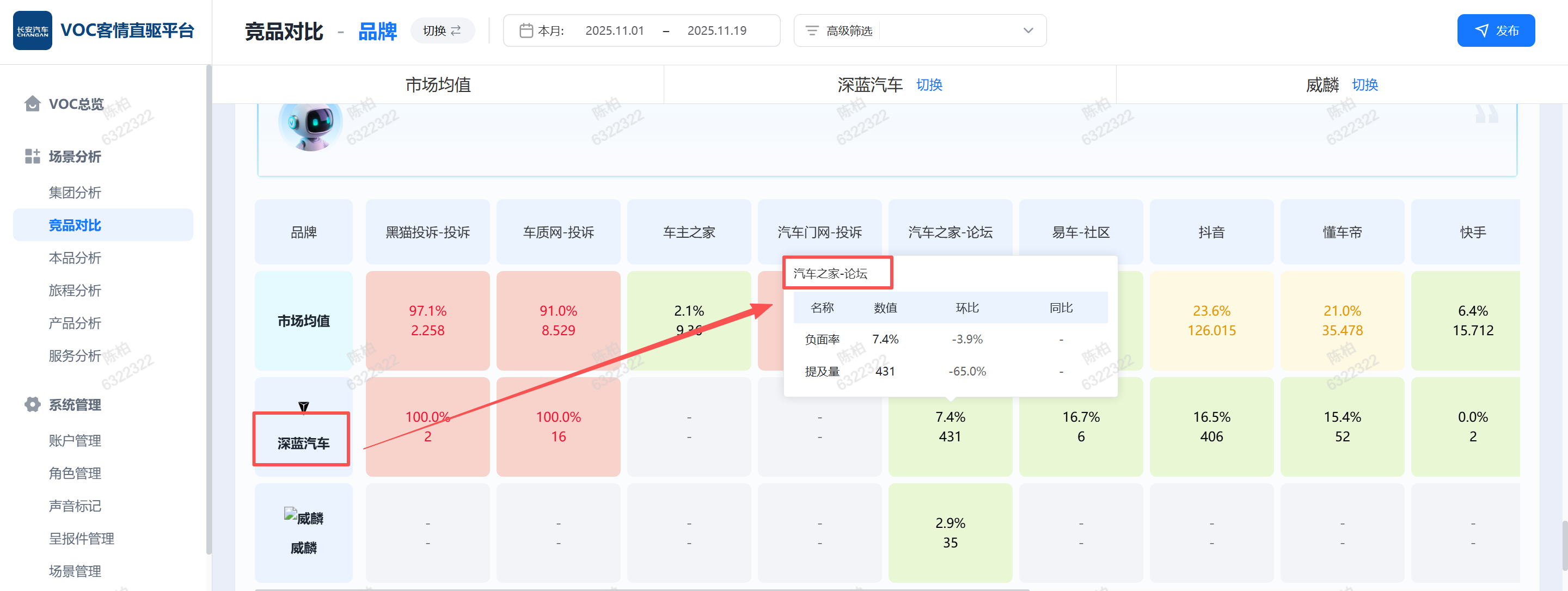This screenshot has height=591, width=1568.
Task: Toggle the 切换 brand switch button
Action: 442,30
